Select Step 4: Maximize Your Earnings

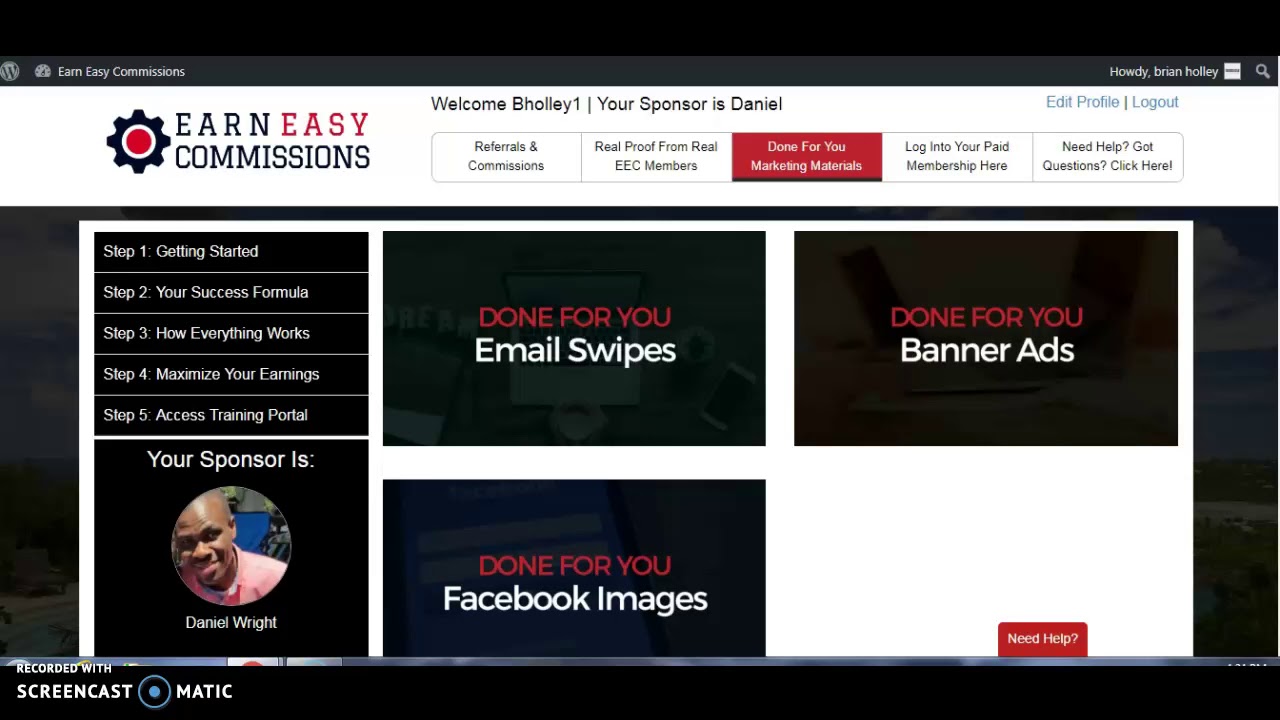(231, 374)
